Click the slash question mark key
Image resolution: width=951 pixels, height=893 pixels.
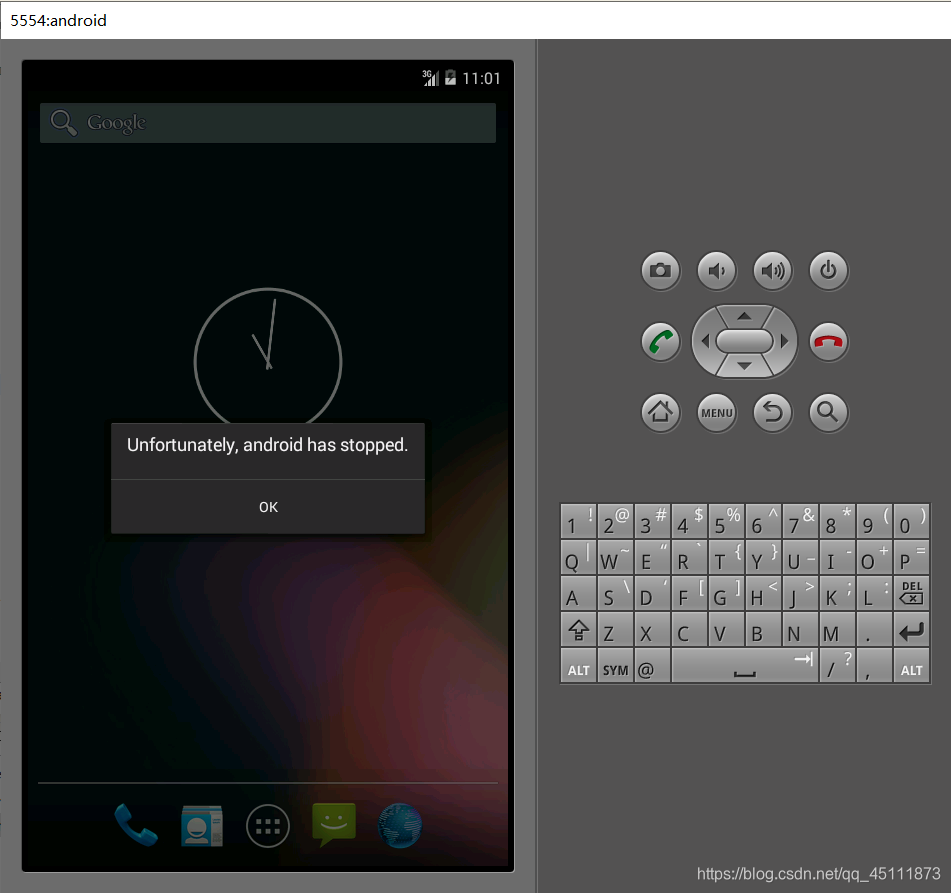pyautogui.click(x=837, y=666)
